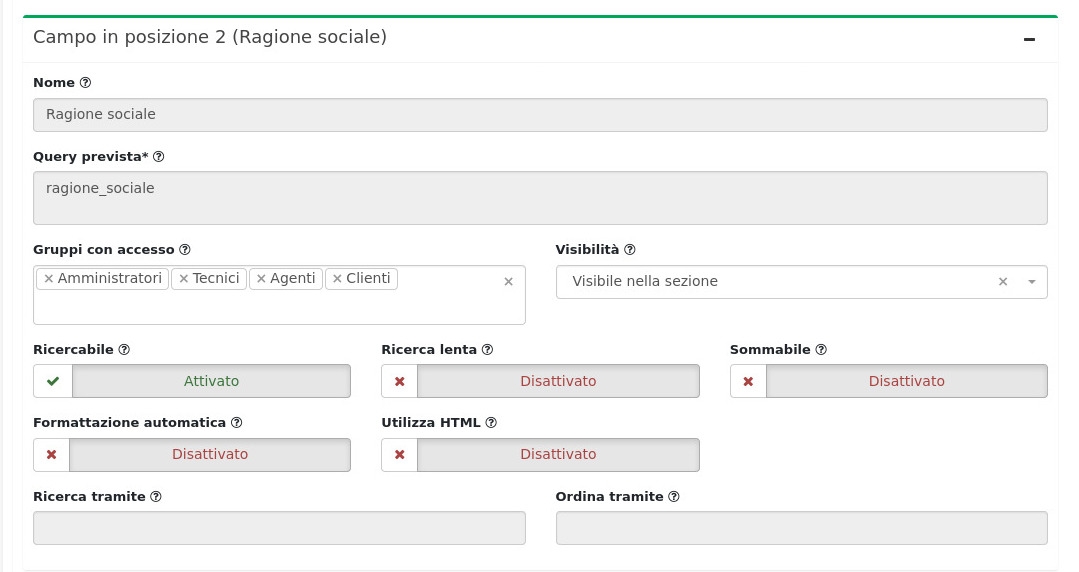Click the Ordina tramite input field
The height and width of the screenshot is (572, 1079).
tap(801, 528)
